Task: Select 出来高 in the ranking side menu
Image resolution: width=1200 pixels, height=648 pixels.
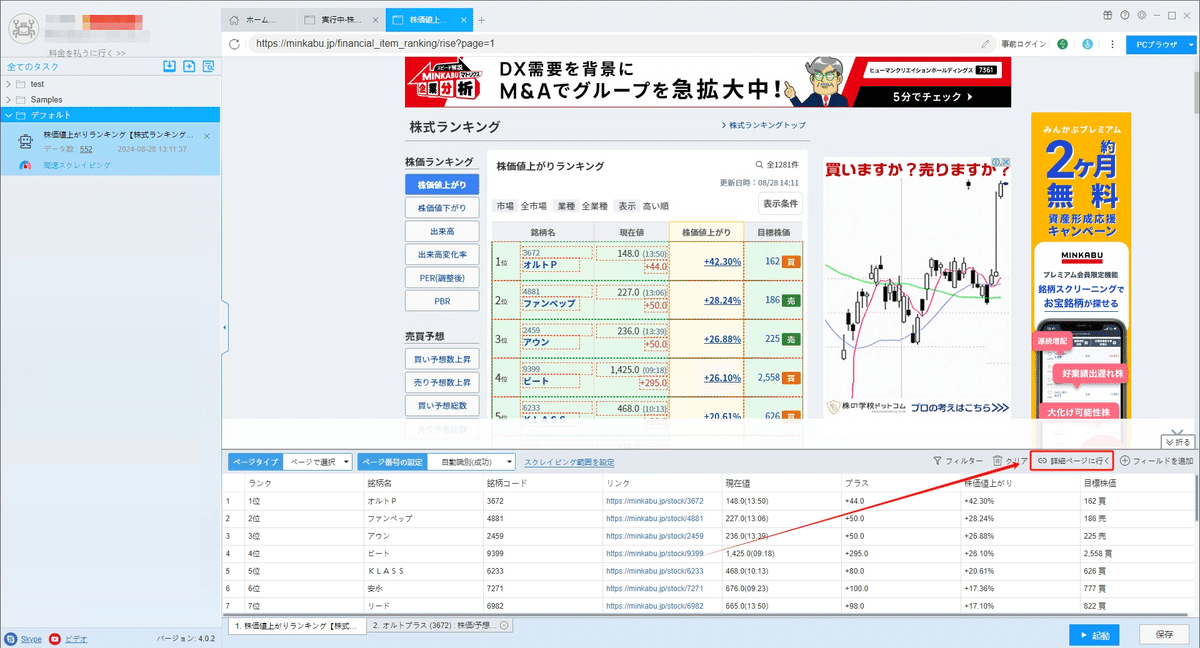Action: [442, 231]
